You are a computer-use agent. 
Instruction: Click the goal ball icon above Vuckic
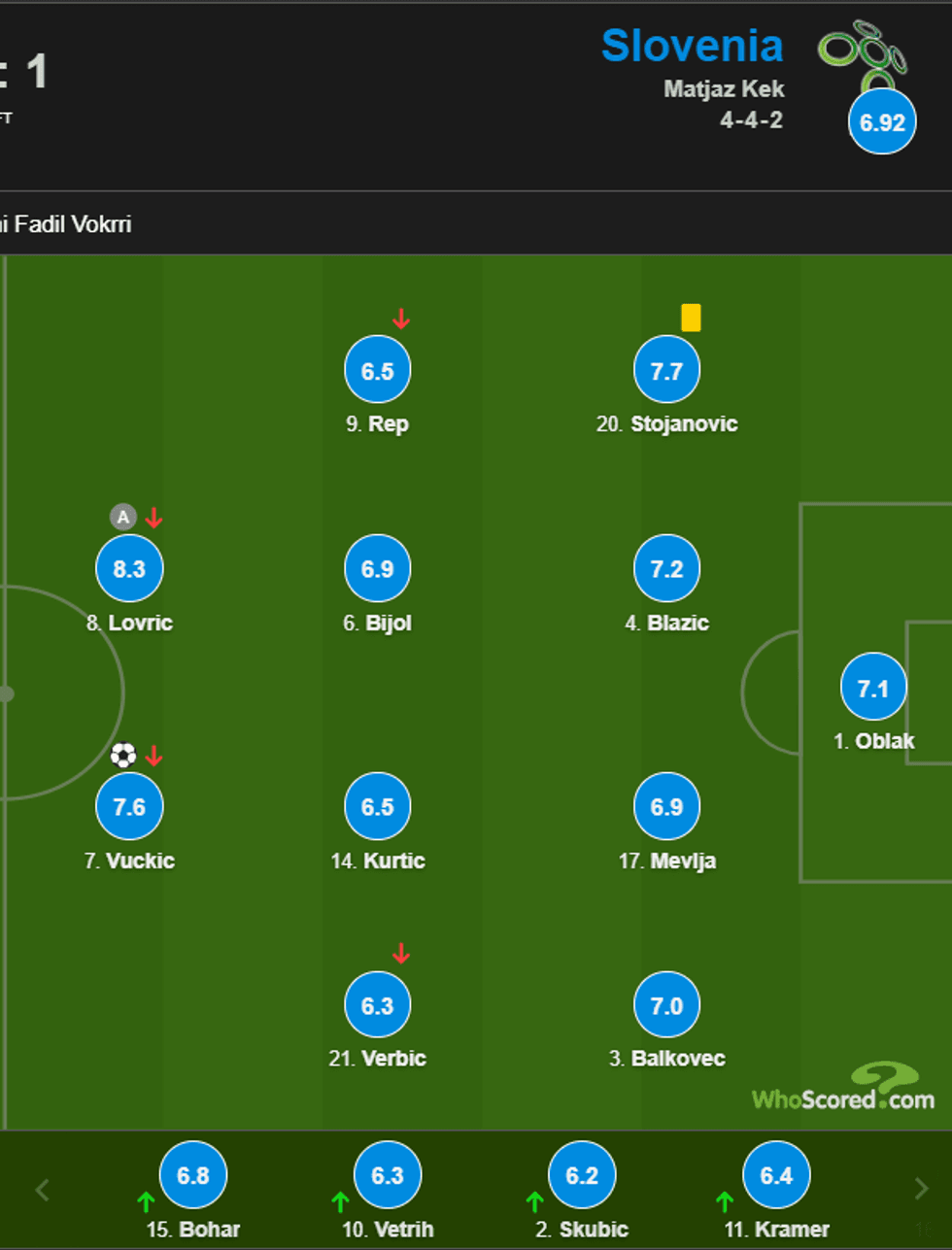tap(123, 755)
